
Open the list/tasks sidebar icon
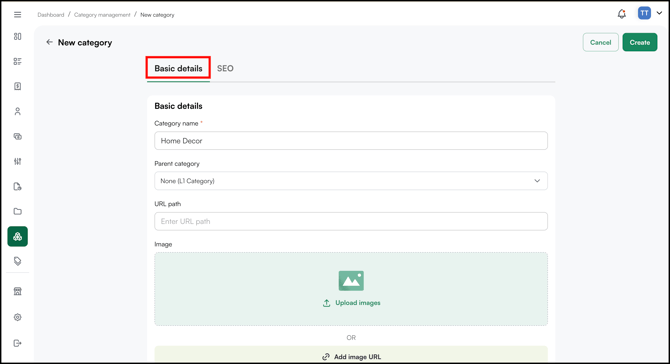coord(18,62)
